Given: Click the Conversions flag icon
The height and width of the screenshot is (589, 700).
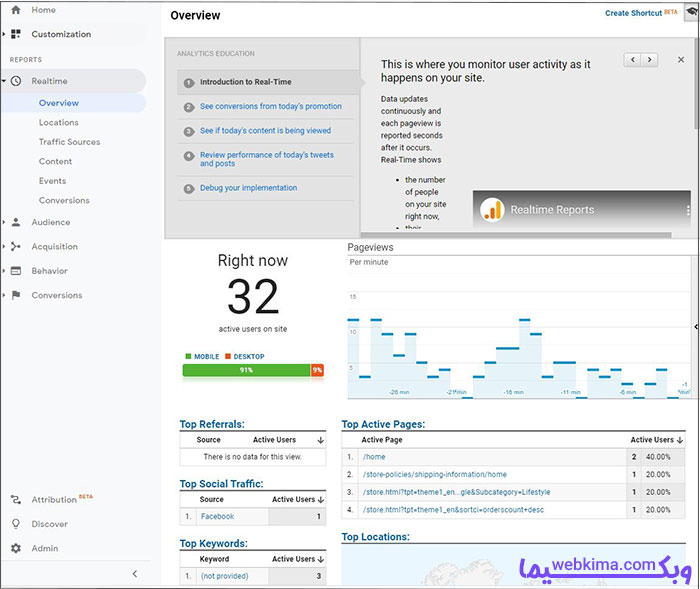Looking at the screenshot, I should (x=16, y=295).
